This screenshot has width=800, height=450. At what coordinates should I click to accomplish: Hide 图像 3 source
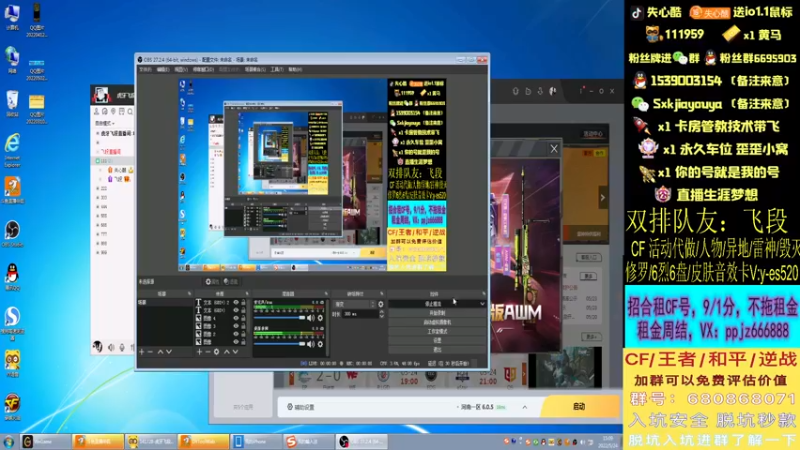(x=236, y=326)
